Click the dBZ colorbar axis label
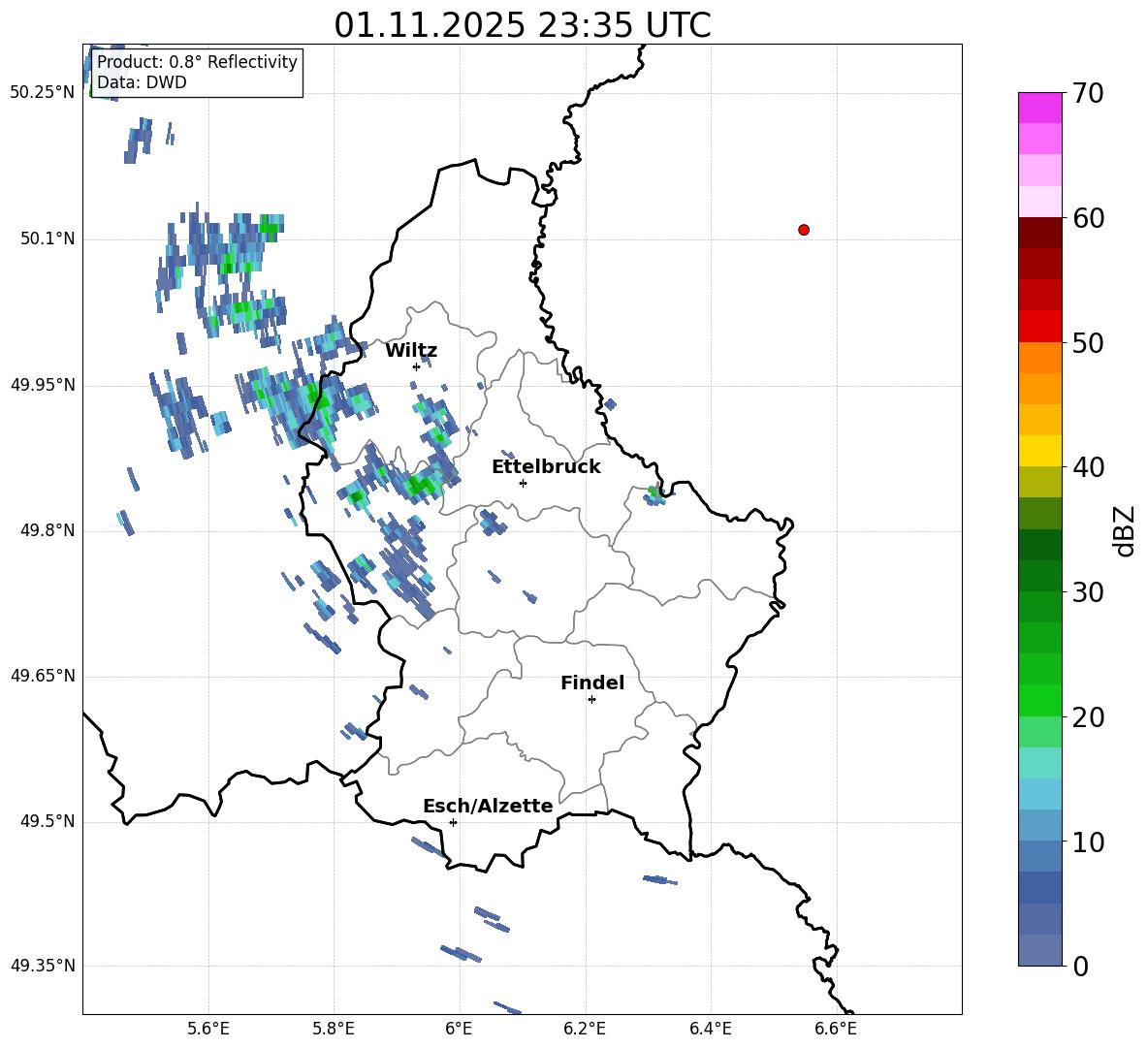Image resolution: width=1148 pixels, height=1048 pixels. coord(1126,530)
